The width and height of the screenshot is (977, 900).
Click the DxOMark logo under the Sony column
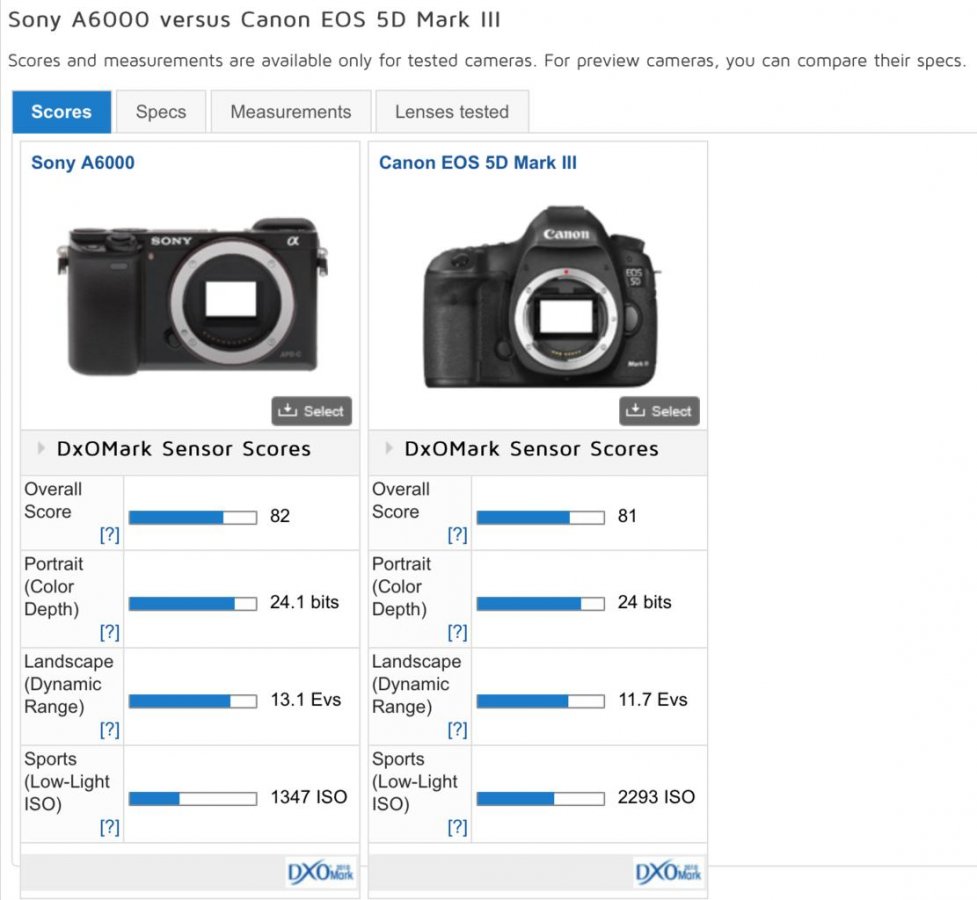(x=319, y=871)
